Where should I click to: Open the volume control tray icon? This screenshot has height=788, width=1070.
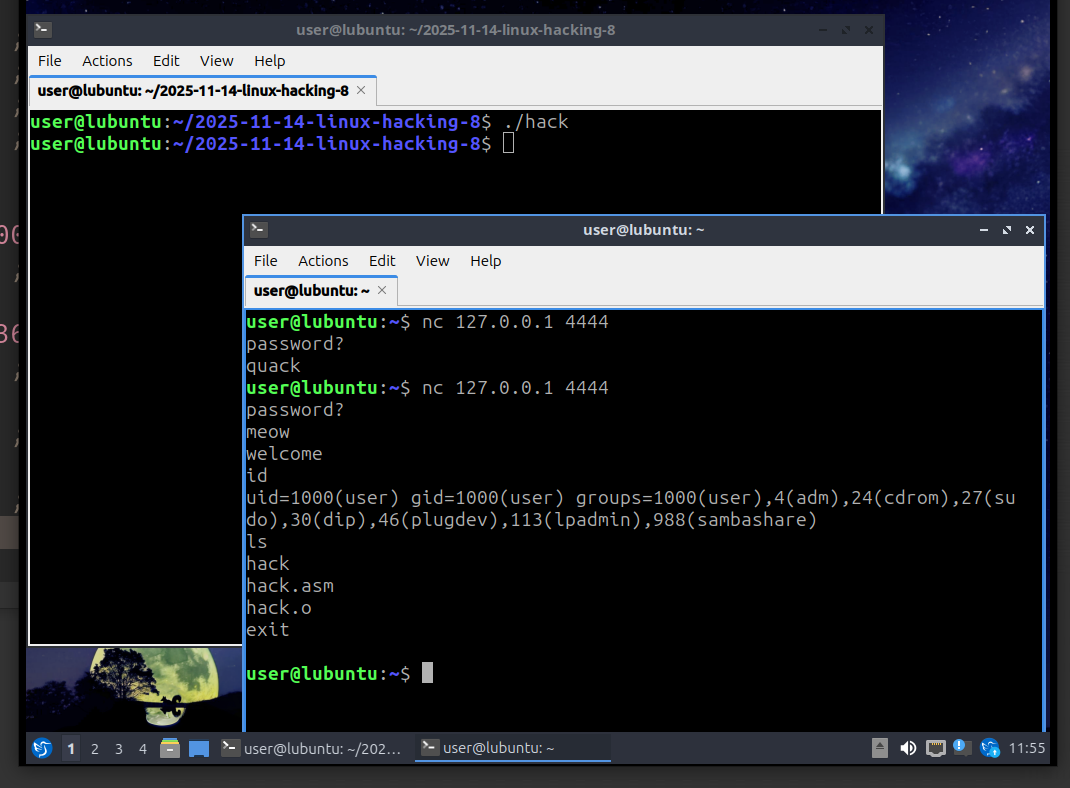click(x=908, y=748)
